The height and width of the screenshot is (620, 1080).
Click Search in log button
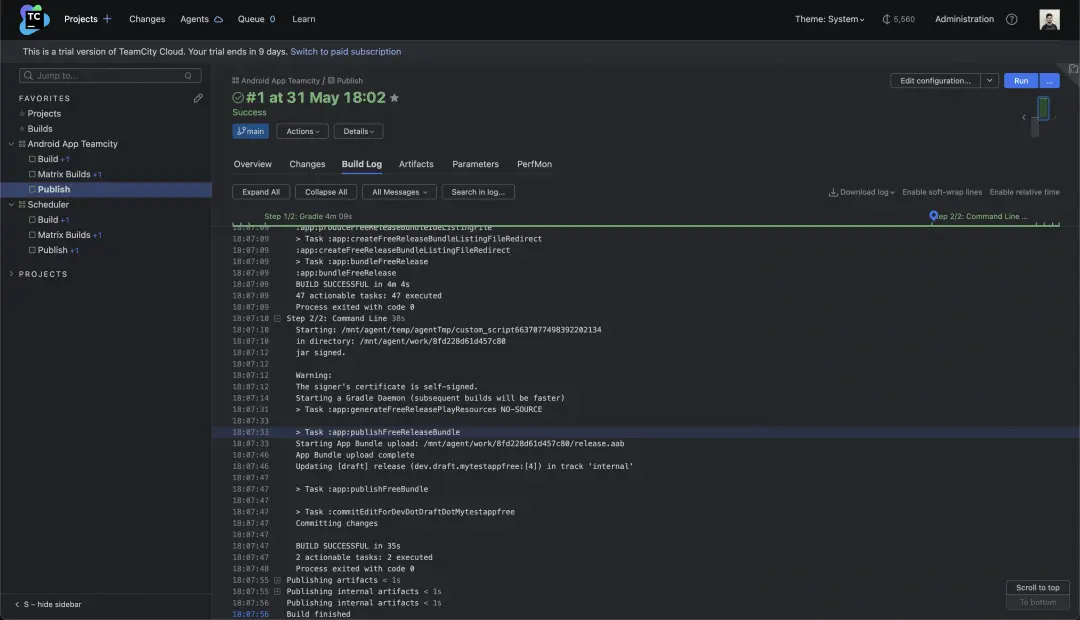(x=478, y=192)
